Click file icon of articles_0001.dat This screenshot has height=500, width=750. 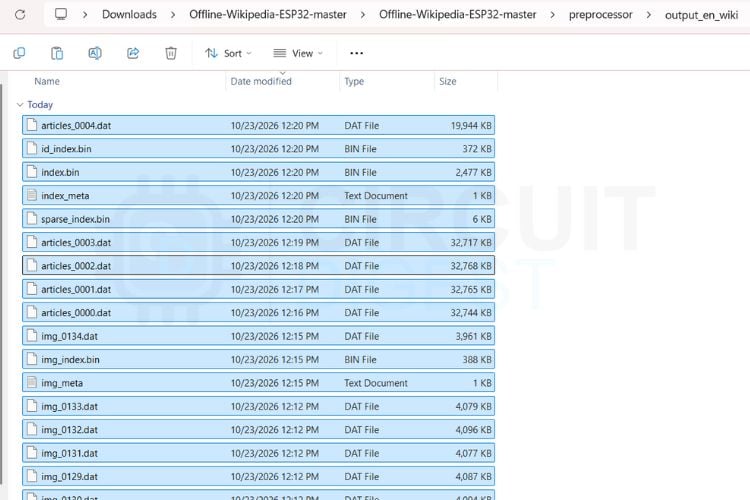coord(32,289)
